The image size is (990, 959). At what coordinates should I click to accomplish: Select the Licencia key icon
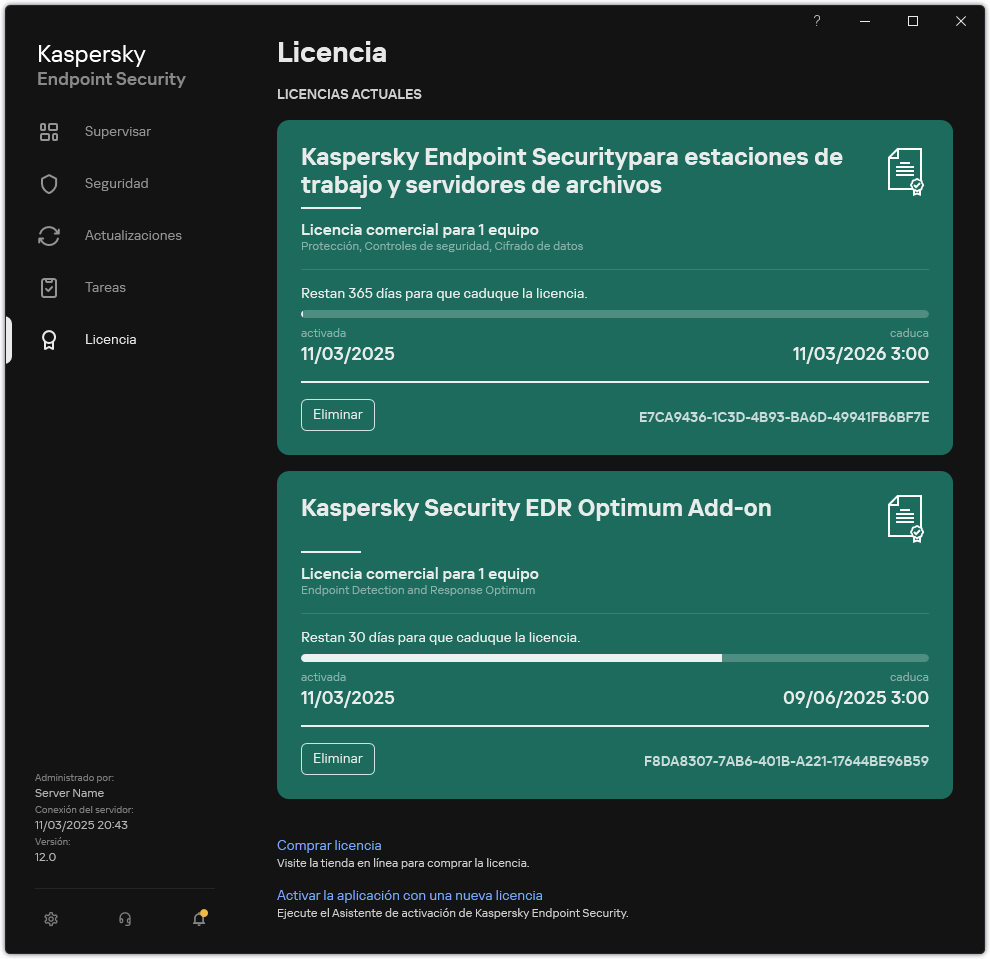click(x=49, y=339)
